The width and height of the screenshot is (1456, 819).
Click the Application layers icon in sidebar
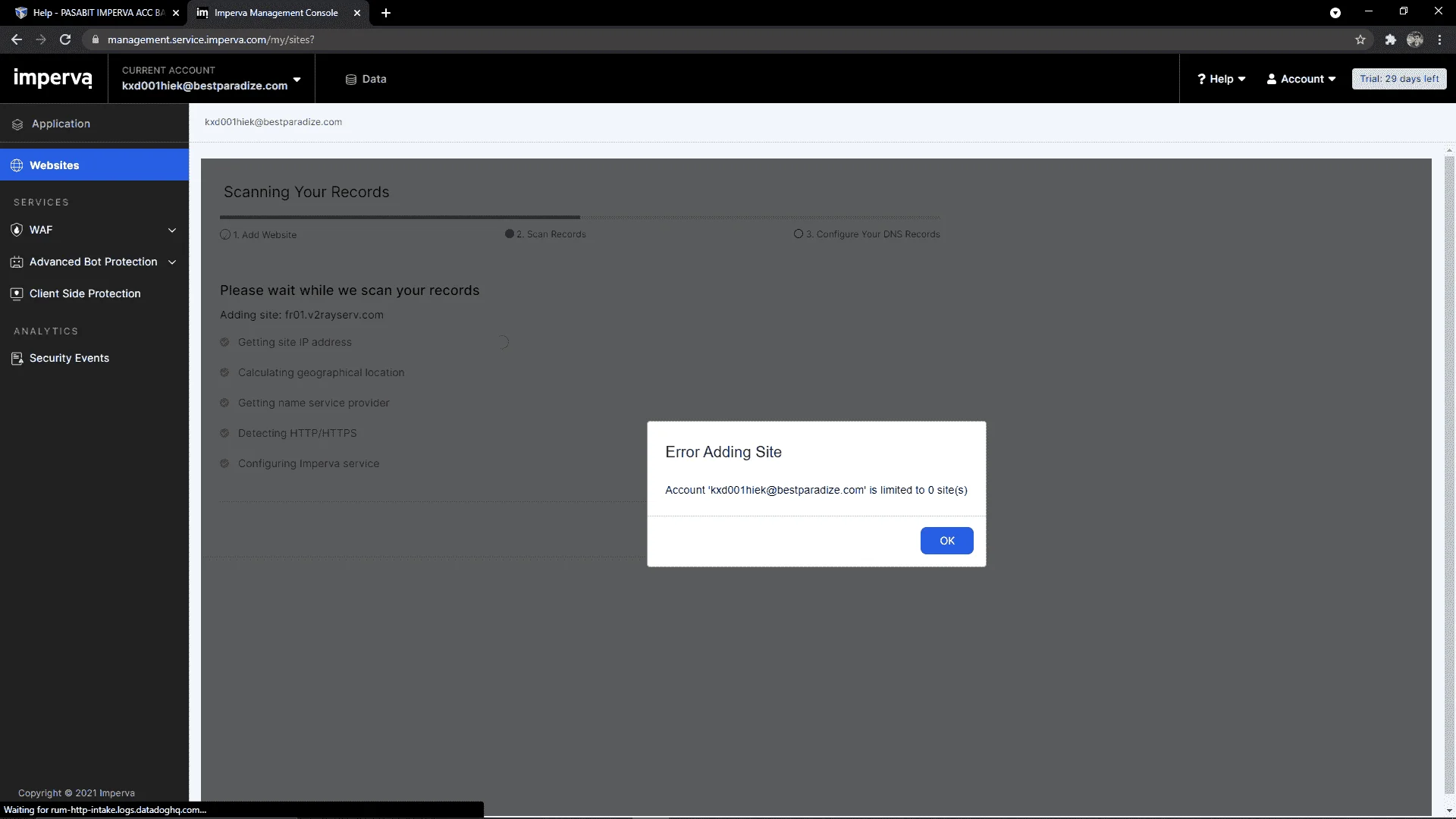tap(17, 124)
